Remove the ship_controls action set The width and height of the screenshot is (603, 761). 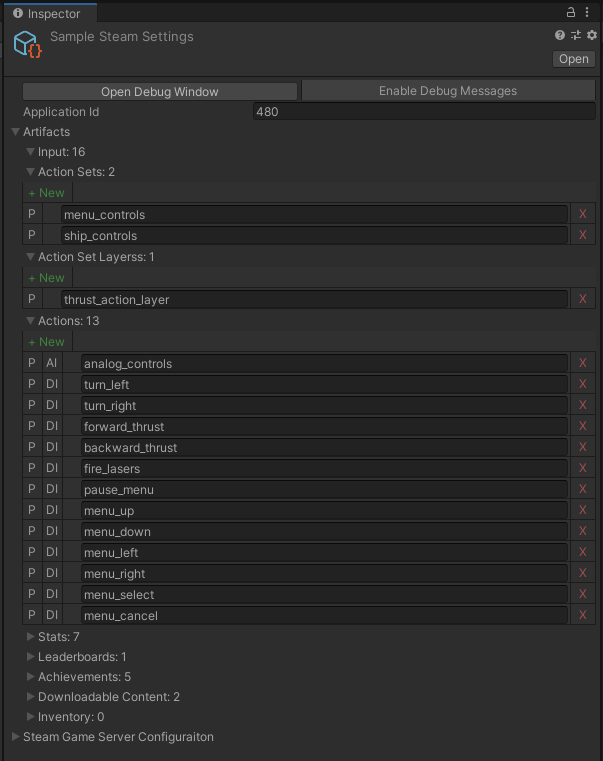pos(583,235)
